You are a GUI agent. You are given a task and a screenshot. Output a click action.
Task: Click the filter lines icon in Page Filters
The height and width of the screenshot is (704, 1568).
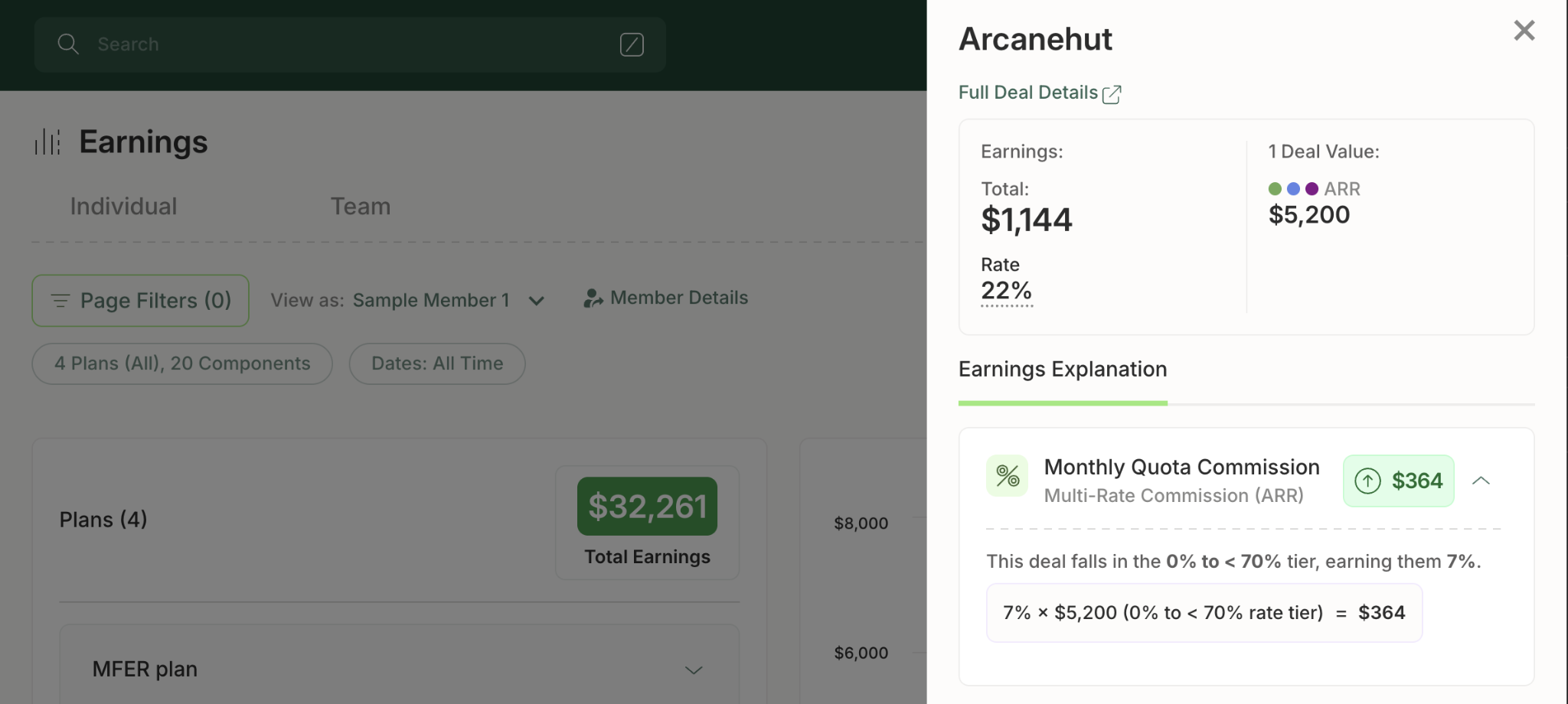tap(60, 301)
